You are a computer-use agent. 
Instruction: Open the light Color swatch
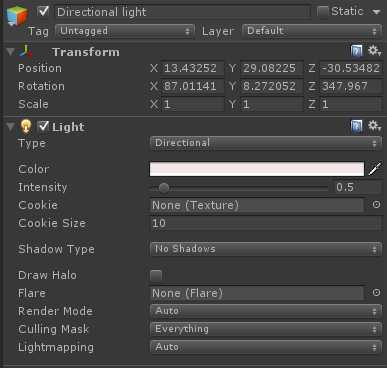(x=257, y=169)
